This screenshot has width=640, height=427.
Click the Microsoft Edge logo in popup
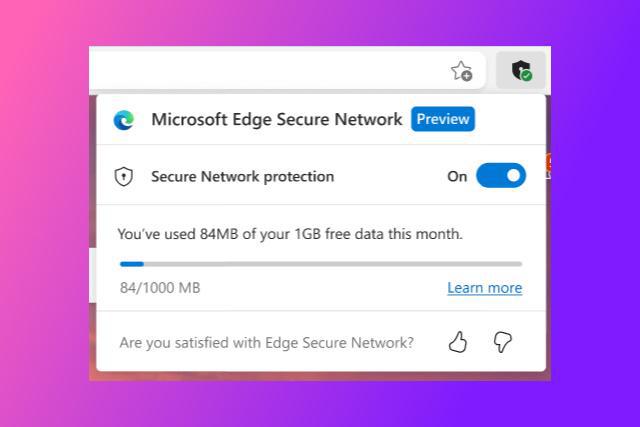(124, 120)
